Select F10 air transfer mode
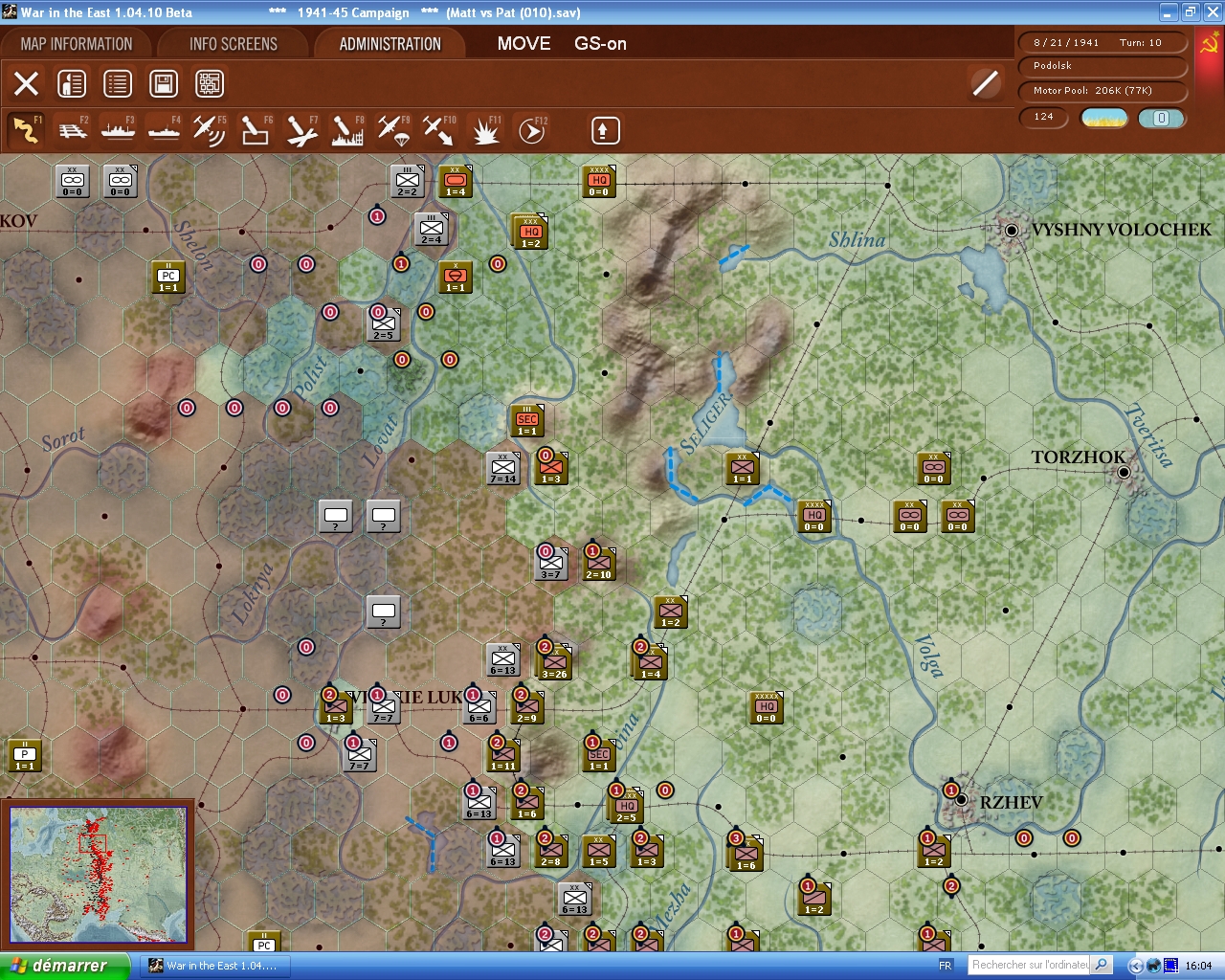The height and width of the screenshot is (980, 1225). tap(439, 130)
